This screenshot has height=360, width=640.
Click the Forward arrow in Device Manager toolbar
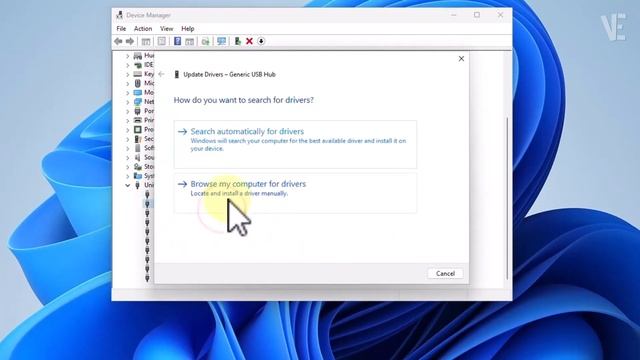130,41
